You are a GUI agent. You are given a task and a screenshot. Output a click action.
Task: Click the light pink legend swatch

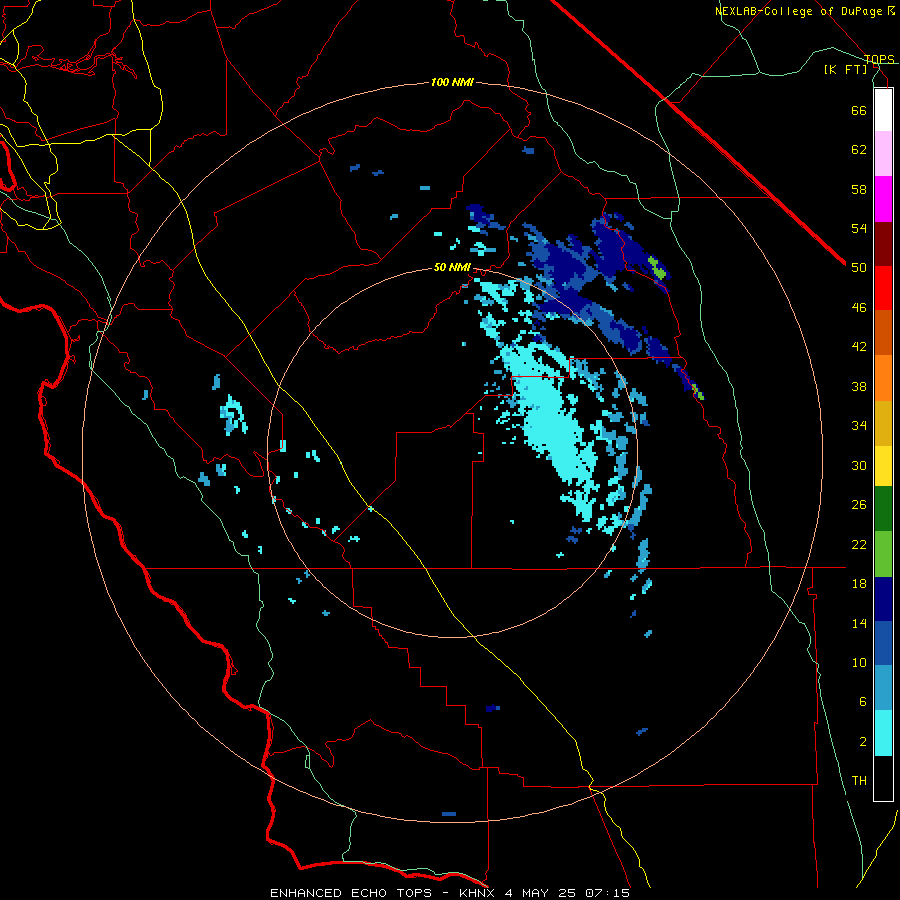(883, 154)
